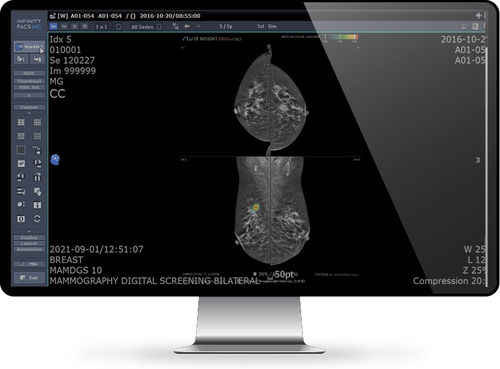Viewport: 500px width, 369px height.
Task: Click the information 'i' icon
Action: point(37,205)
